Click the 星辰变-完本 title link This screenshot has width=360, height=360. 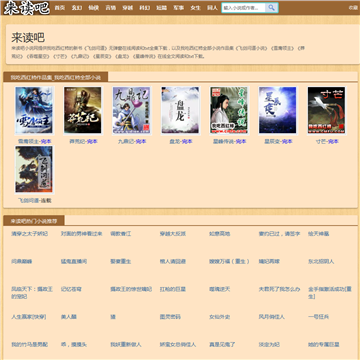tap(278, 141)
